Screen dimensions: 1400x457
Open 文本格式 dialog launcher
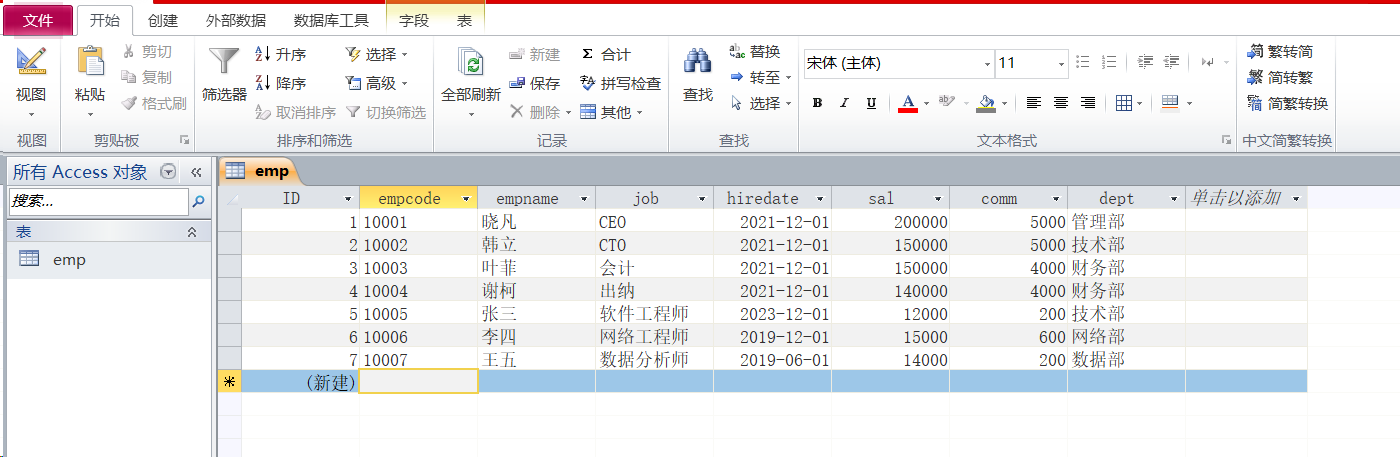click(x=1226, y=141)
